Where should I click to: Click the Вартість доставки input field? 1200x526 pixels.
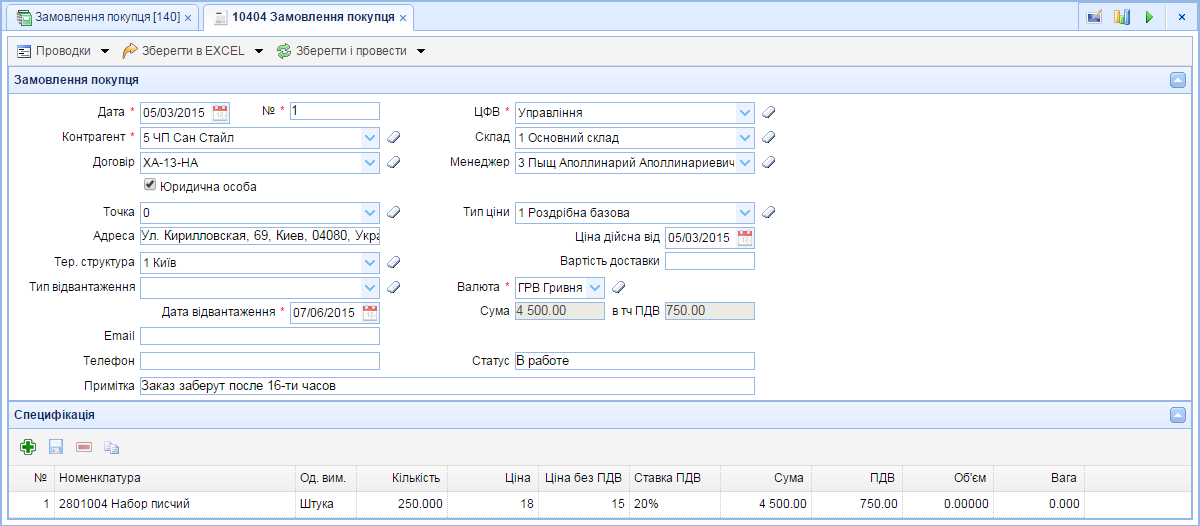coord(710,262)
